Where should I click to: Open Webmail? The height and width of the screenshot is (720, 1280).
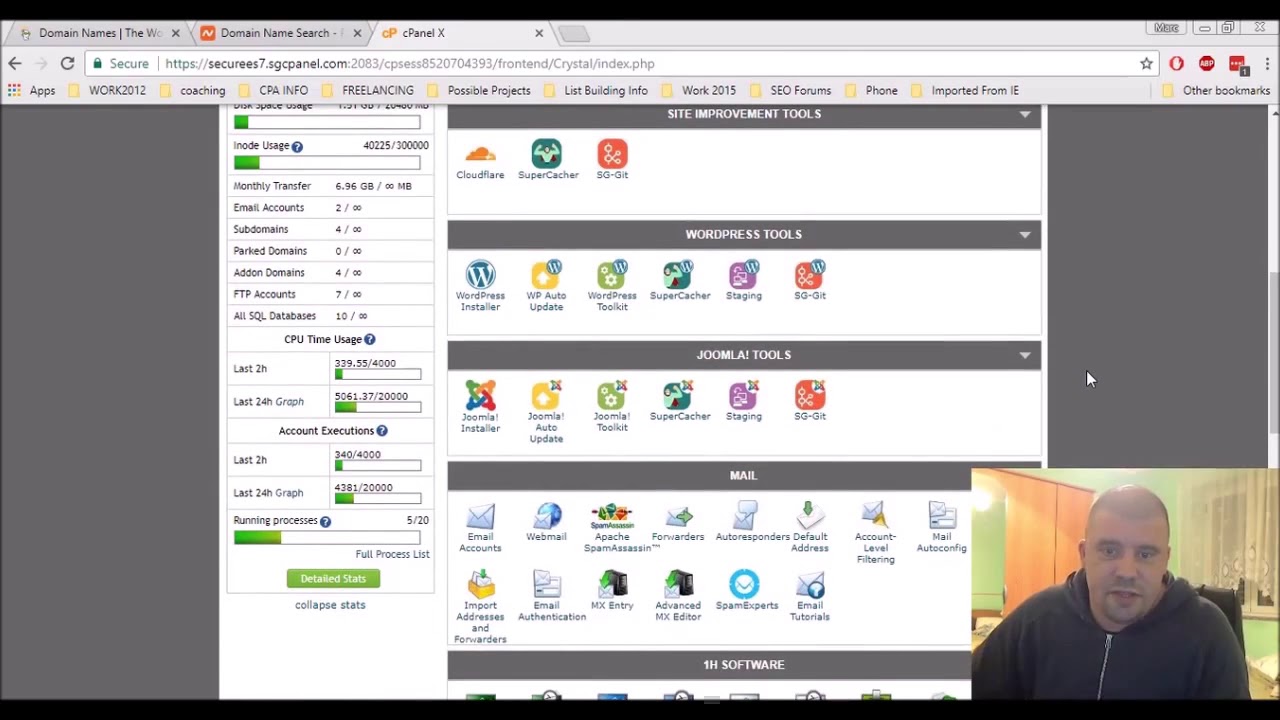coord(546,523)
